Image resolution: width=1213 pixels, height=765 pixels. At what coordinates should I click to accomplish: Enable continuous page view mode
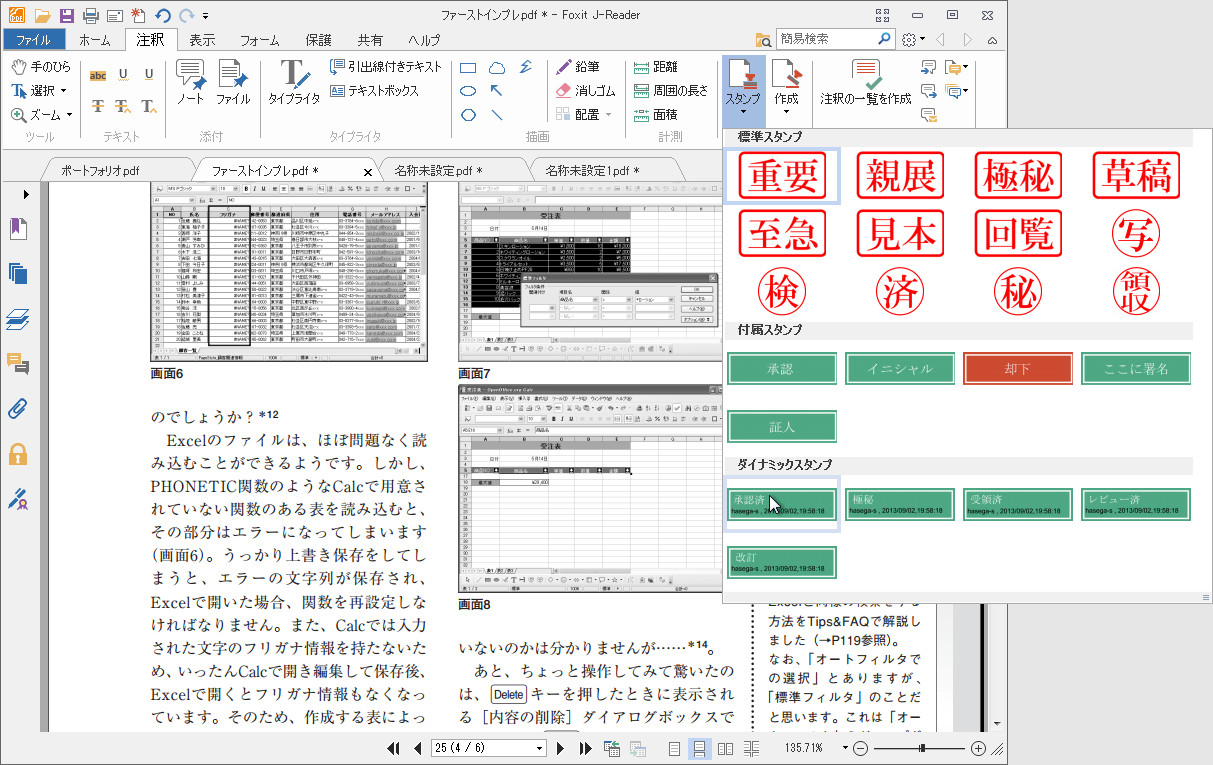(x=701, y=748)
